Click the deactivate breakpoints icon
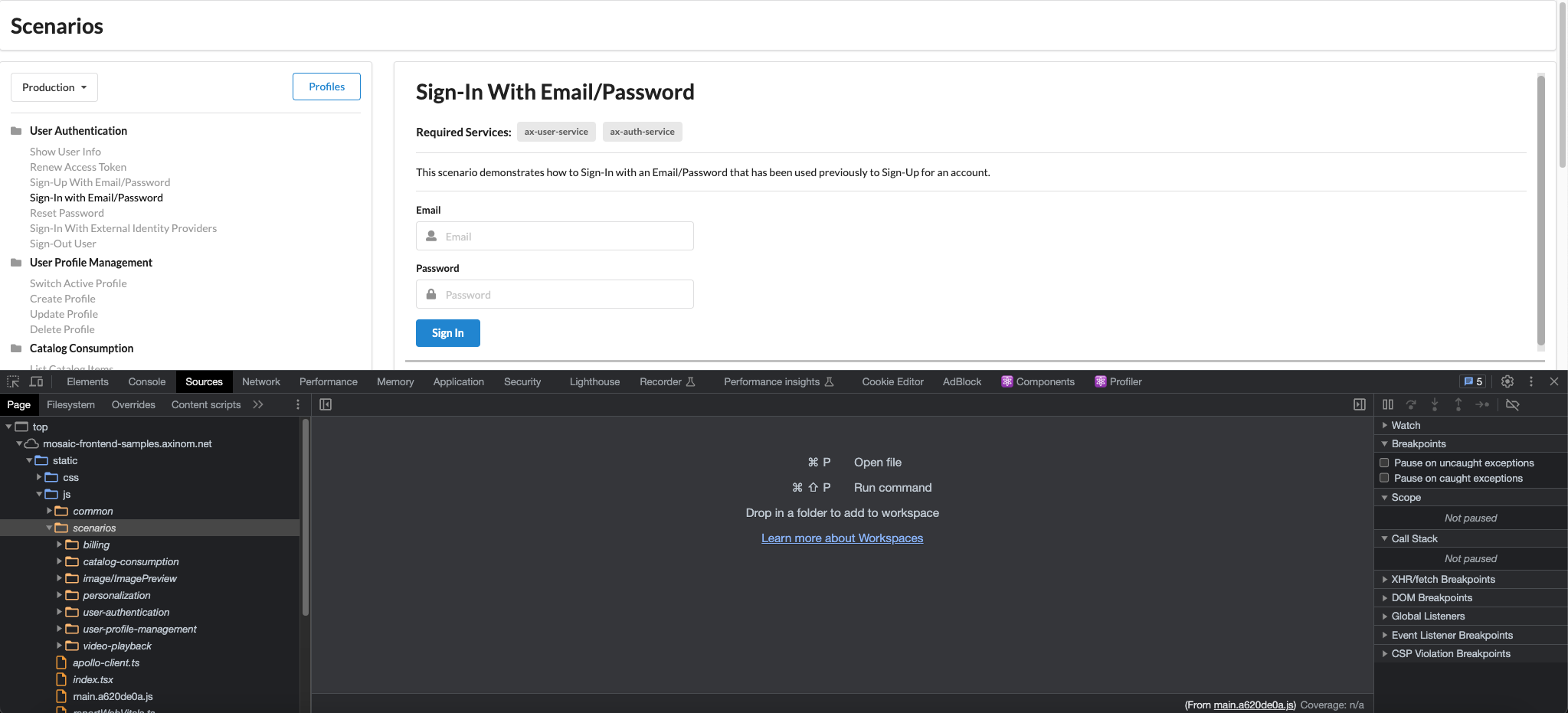Screen dimensions: 1568x713 pyautogui.click(x=1512, y=404)
